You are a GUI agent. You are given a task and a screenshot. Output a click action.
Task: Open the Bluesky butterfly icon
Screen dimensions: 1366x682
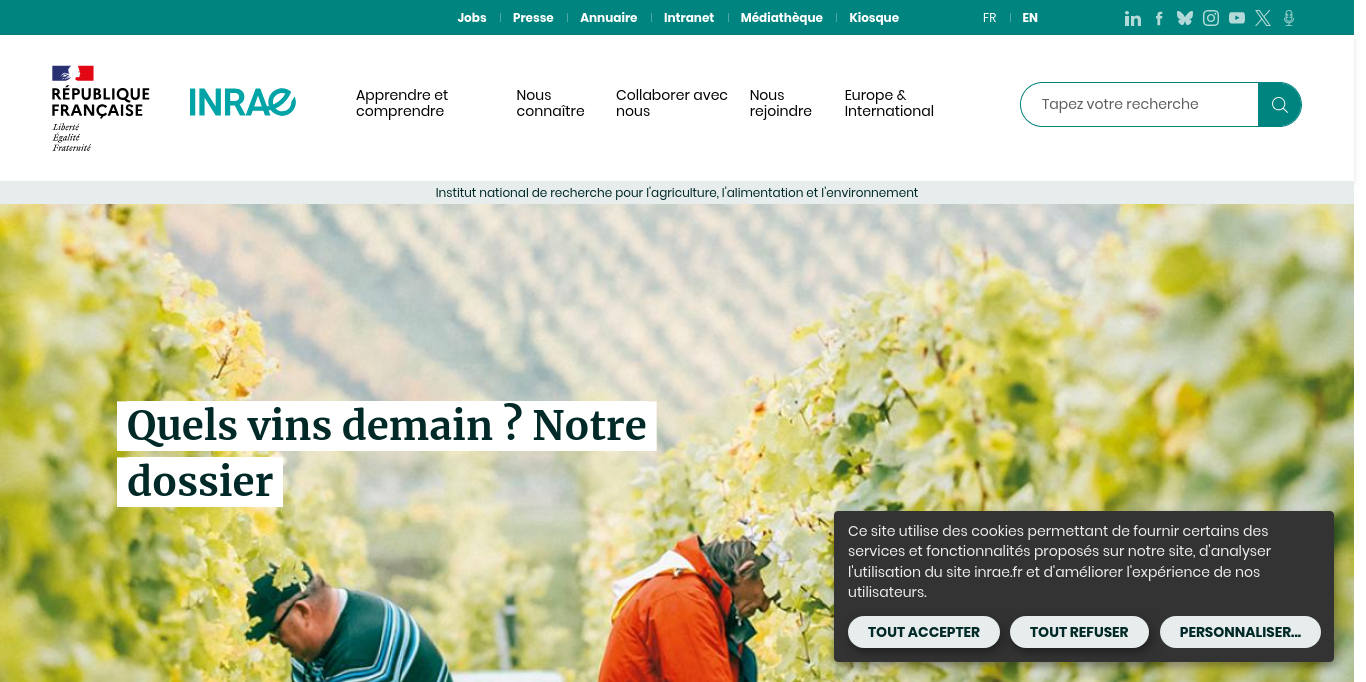[x=1185, y=18]
